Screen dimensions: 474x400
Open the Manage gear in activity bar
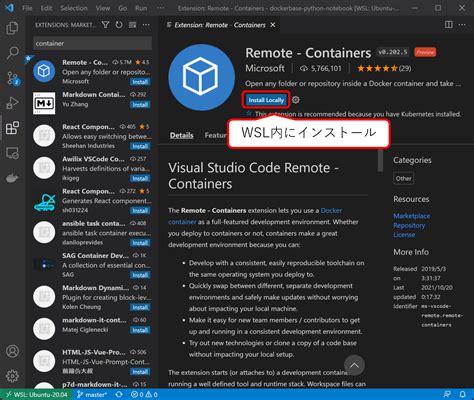[12, 376]
